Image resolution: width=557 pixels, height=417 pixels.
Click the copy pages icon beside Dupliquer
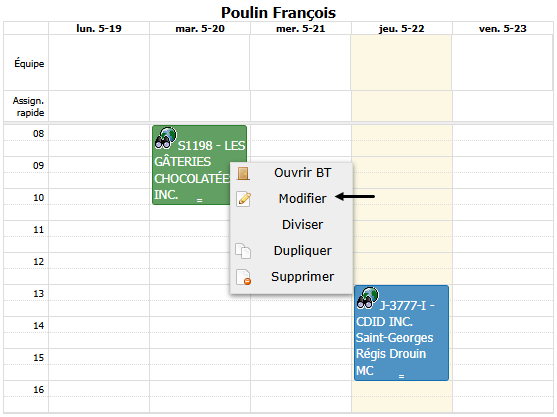tap(243, 251)
